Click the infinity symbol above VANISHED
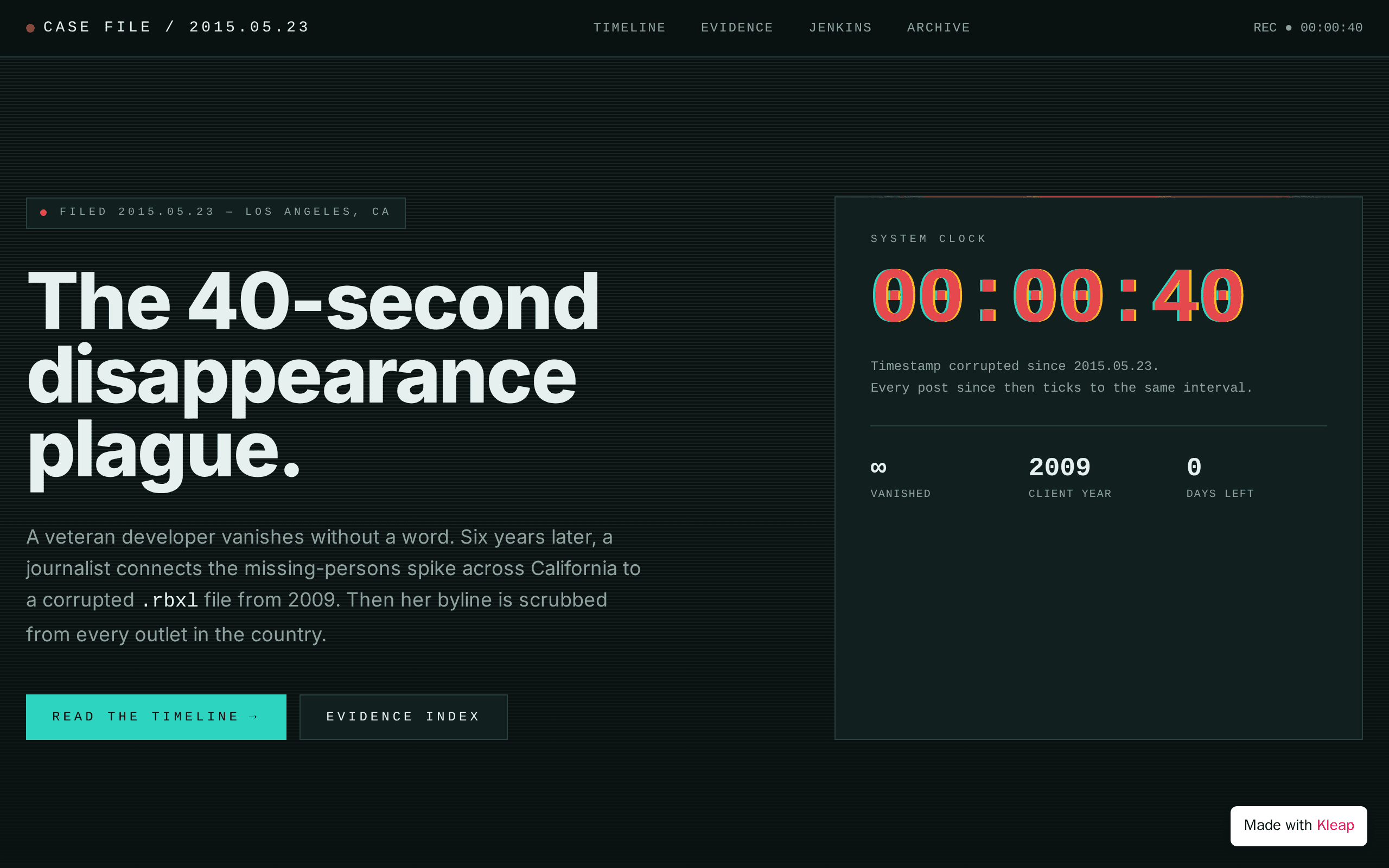This screenshot has width=1389, height=868. 878,467
